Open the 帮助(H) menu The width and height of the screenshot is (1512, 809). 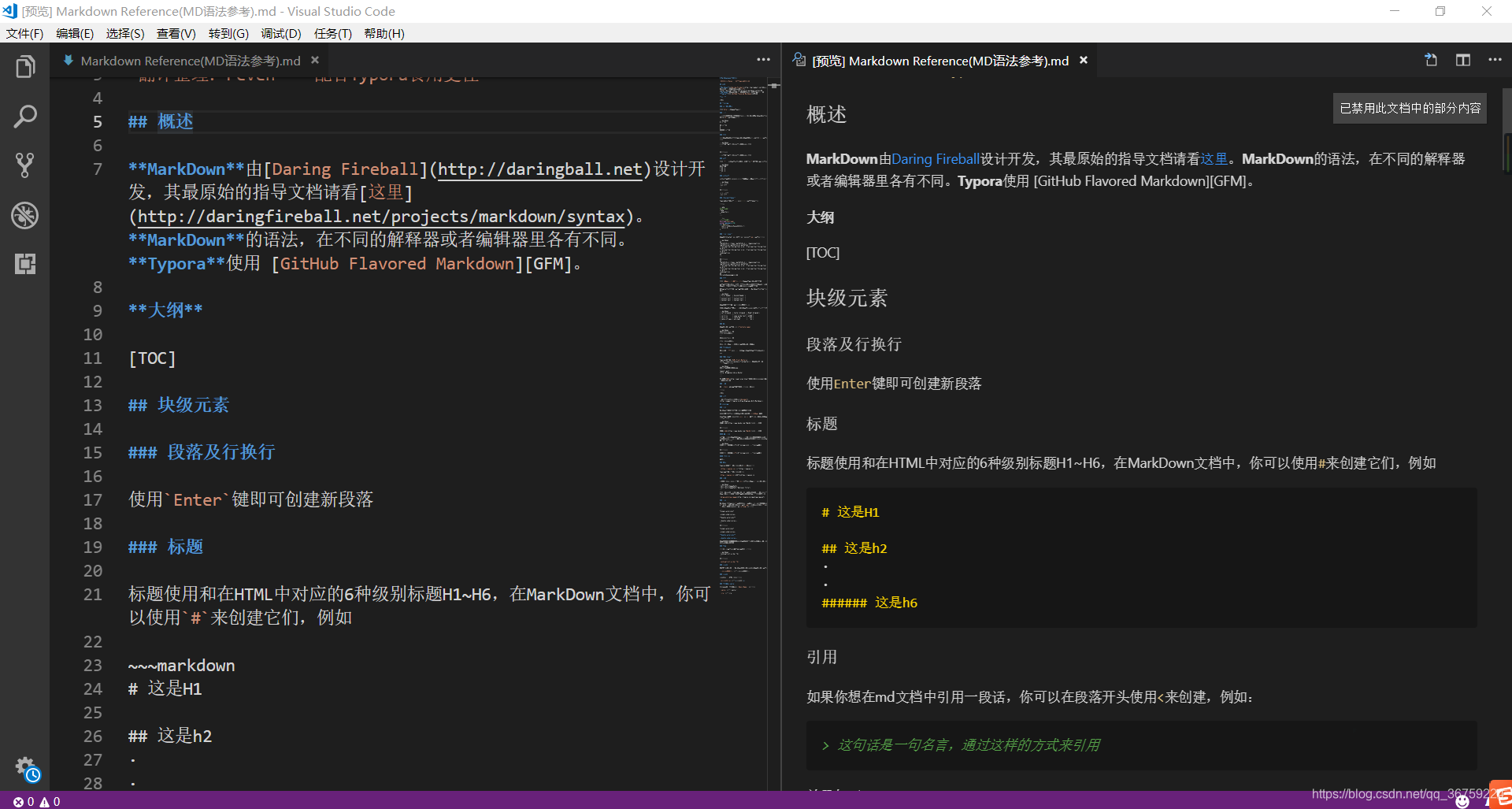(x=384, y=34)
